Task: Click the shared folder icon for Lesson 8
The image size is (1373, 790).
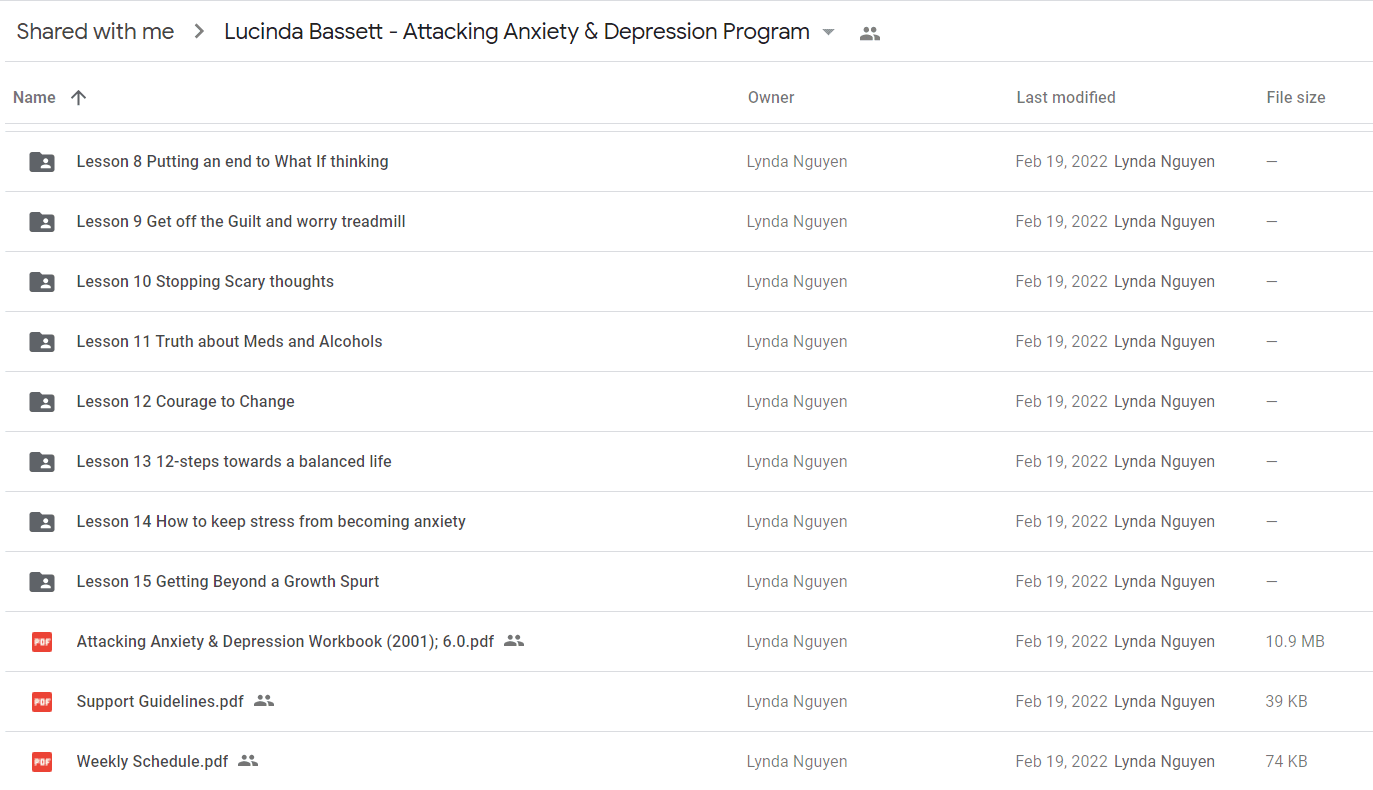Action: (42, 161)
